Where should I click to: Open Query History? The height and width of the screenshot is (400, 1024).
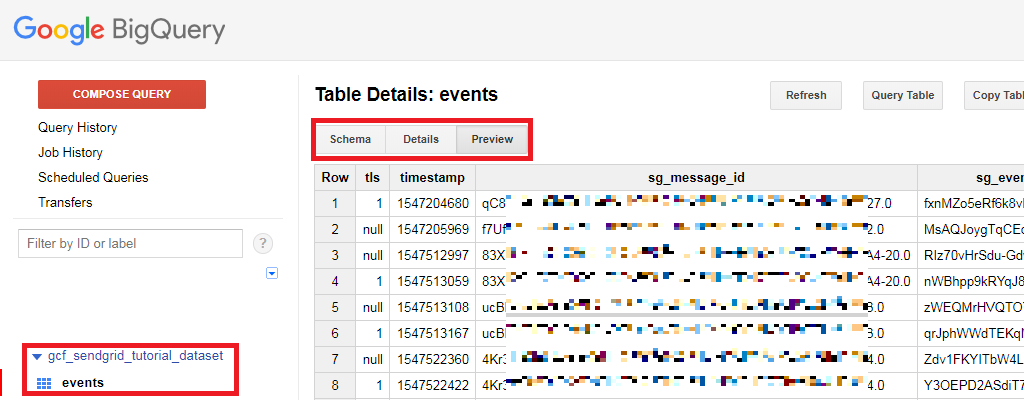78,127
